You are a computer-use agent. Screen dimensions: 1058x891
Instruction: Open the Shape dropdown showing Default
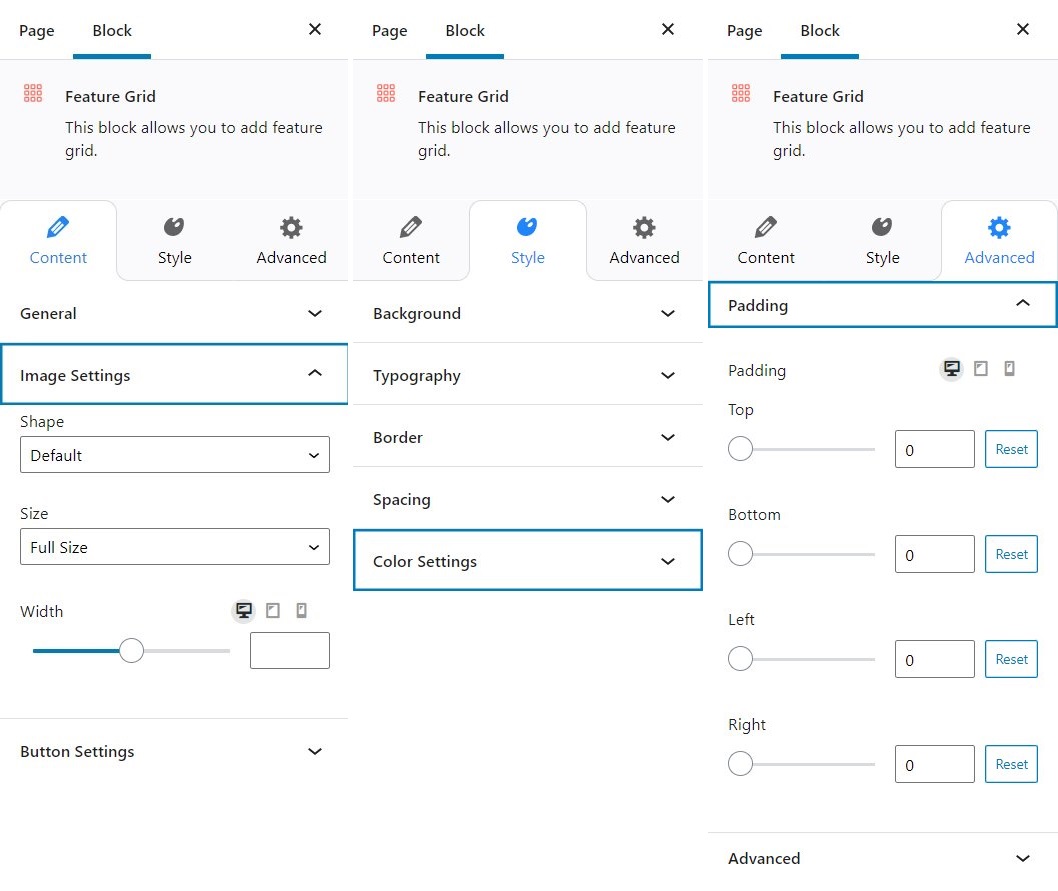pyautogui.click(x=175, y=455)
